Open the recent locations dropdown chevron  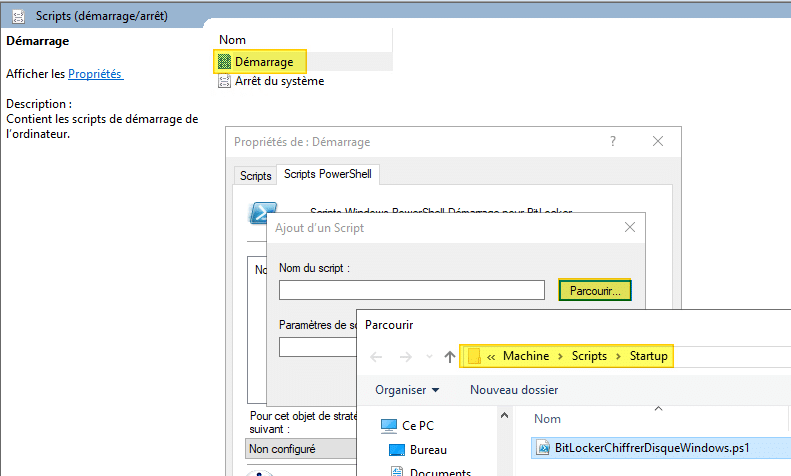coord(429,356)
